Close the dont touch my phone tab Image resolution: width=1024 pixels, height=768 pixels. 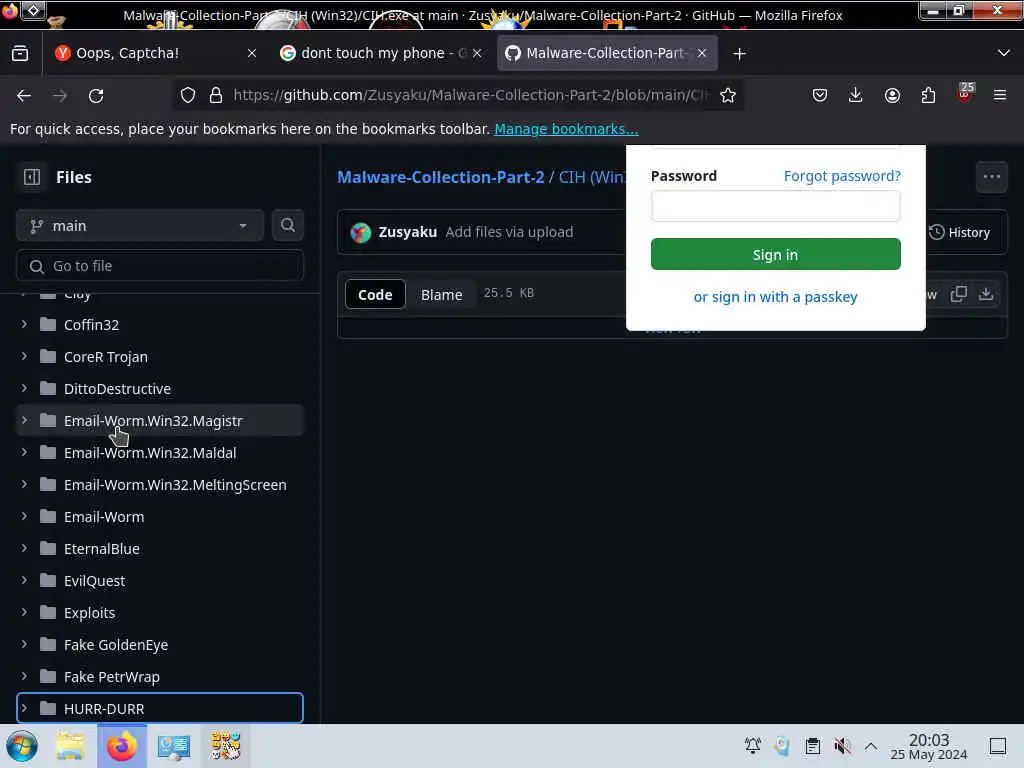tap(477, 54)
